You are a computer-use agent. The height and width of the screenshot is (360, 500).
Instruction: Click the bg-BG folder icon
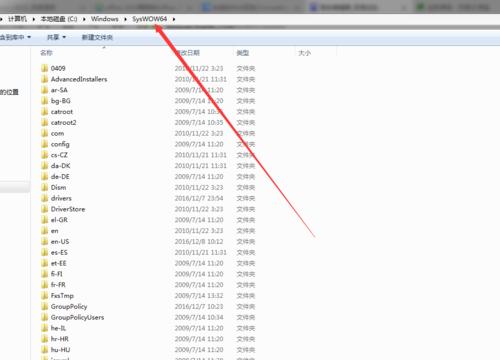44,101
